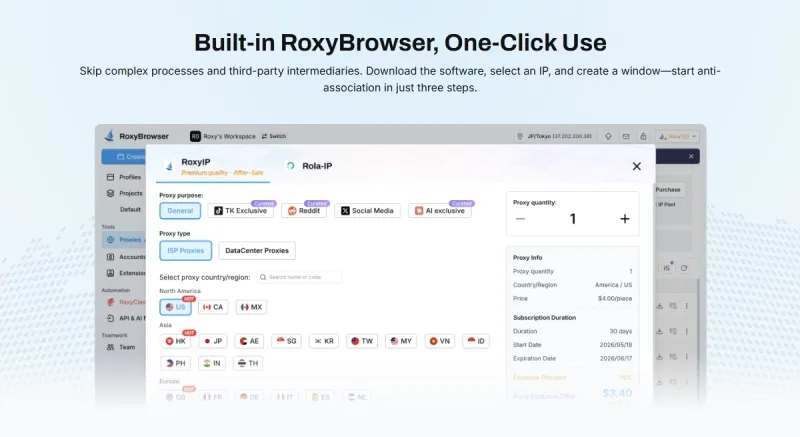Click the 2026/05/18 start date
800x437 pixels.
(x=616, y=345)
